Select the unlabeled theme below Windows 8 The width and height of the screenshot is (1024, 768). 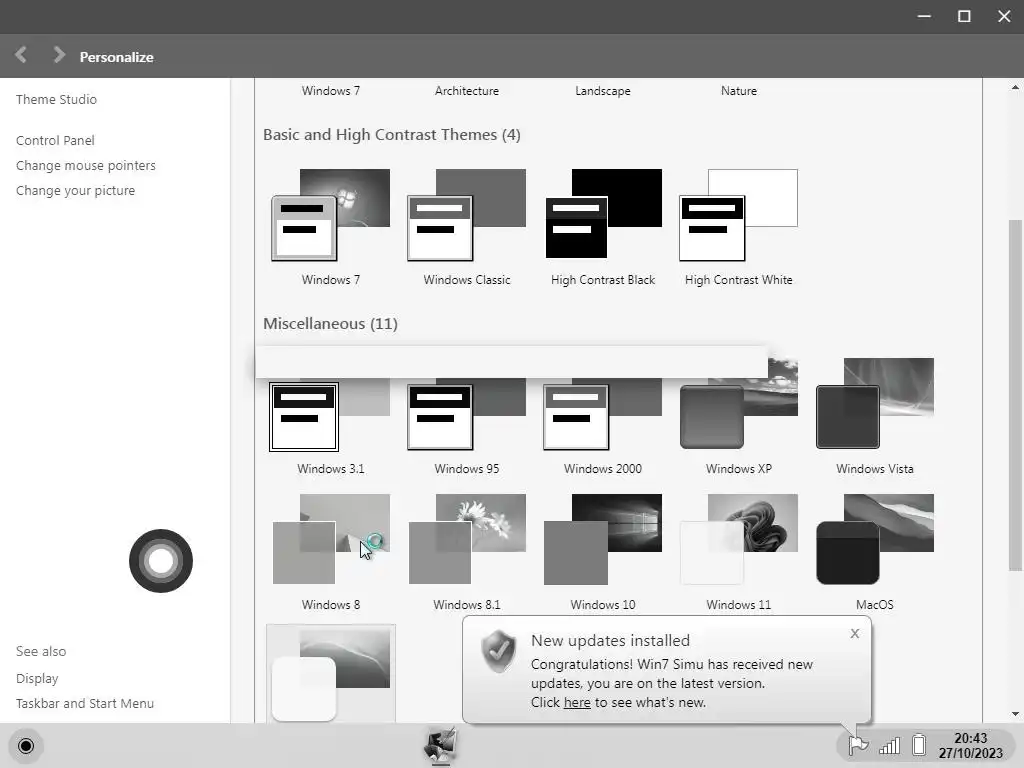click(330, 673)
